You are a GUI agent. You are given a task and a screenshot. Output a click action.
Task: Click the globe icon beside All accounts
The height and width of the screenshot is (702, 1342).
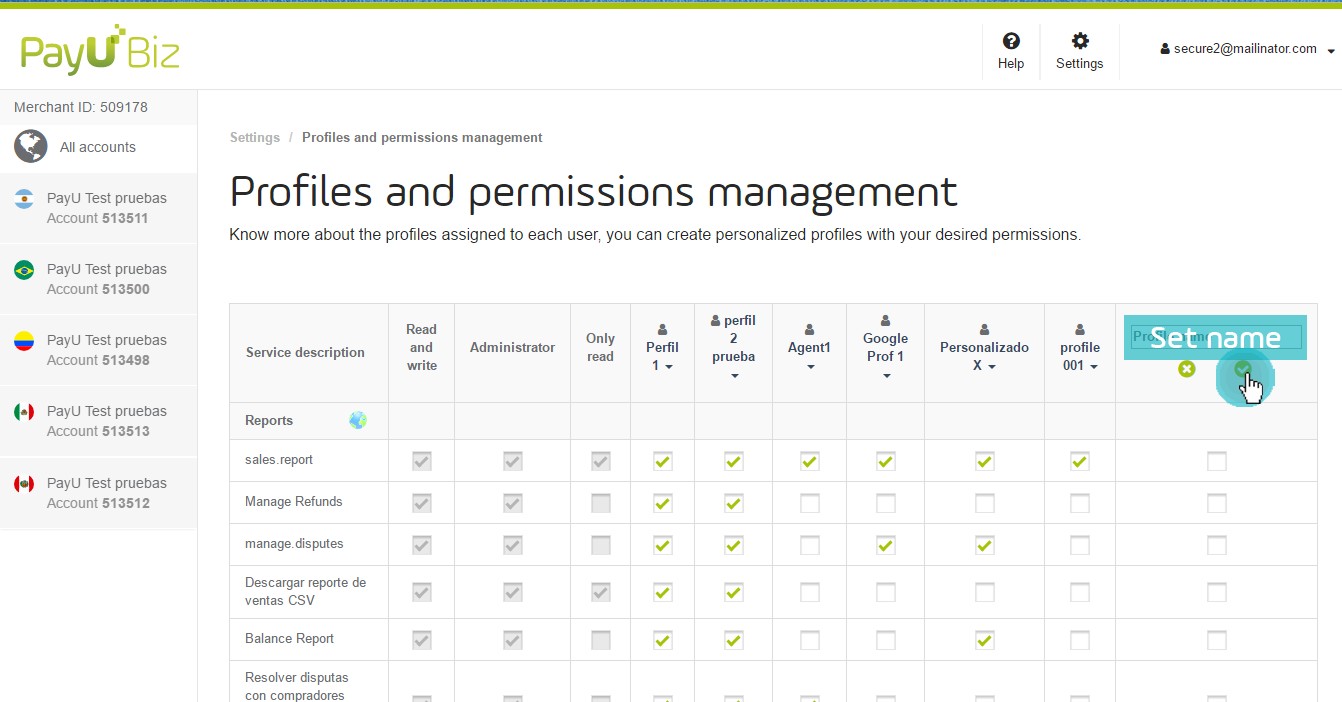pos(31,147)
